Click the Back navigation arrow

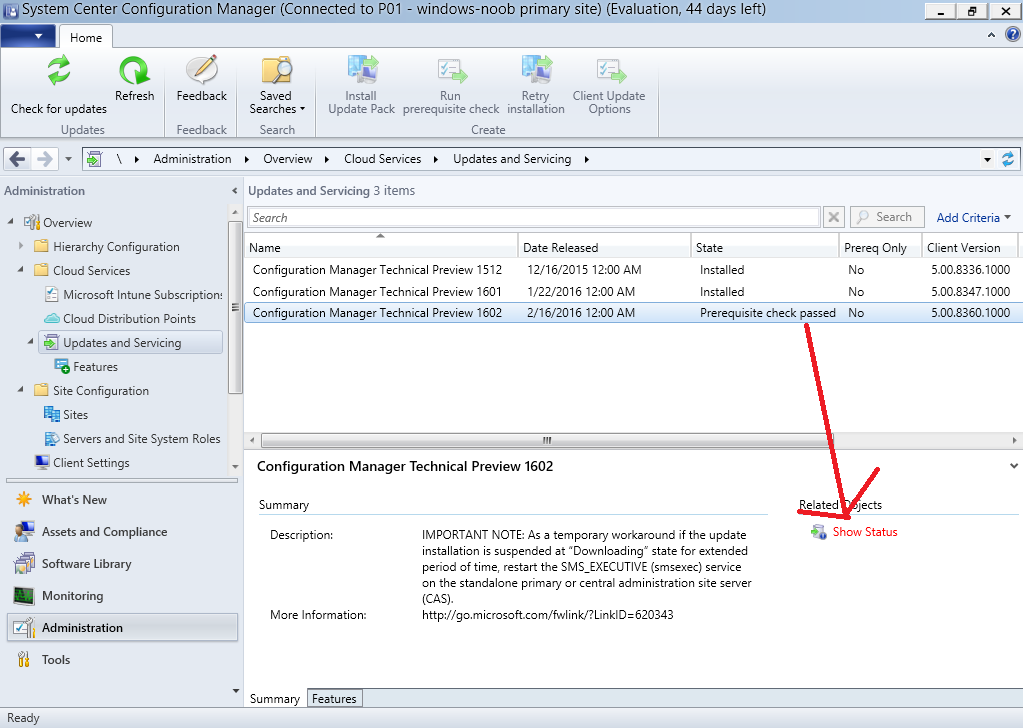pyautogui.click(x=18, y=159)
